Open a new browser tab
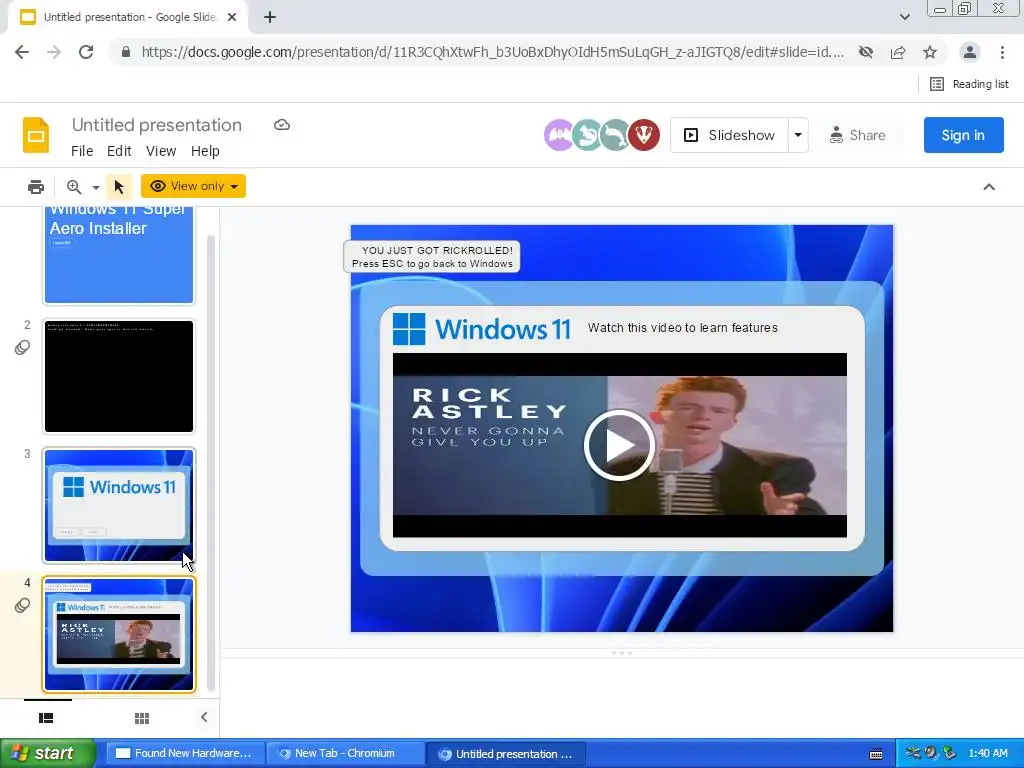This screenshot has height=768, width=1024. click(x=270, y=17)
